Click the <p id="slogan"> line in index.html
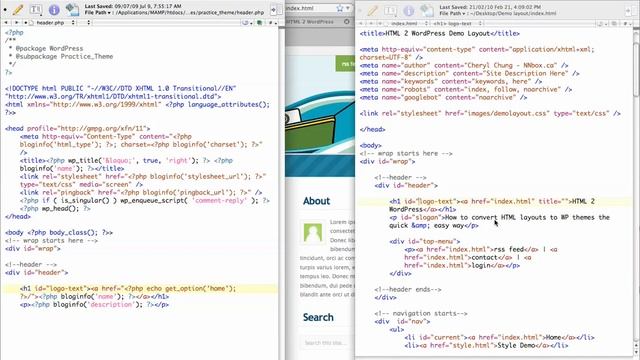Viewport: 640px width, 360px height. coord(500,221)
